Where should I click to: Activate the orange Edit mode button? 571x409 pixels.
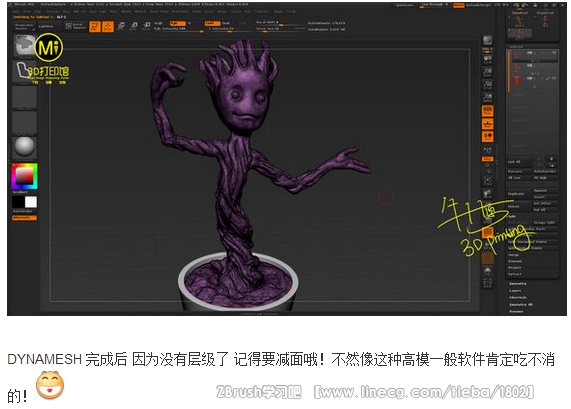click(95, 26)
